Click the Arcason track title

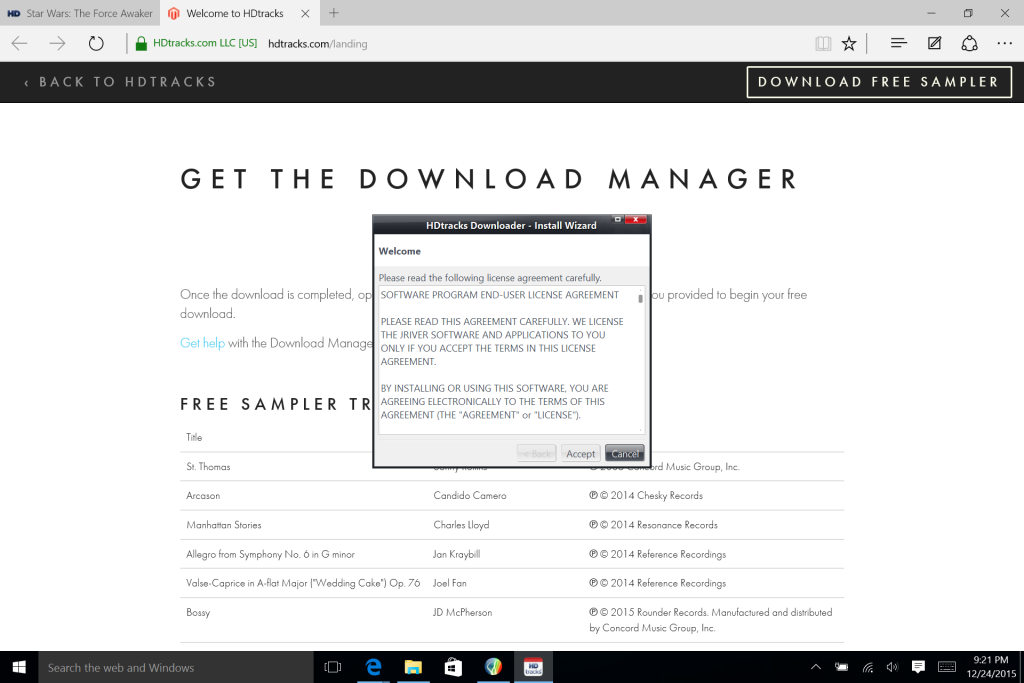(x=203, y=496)
